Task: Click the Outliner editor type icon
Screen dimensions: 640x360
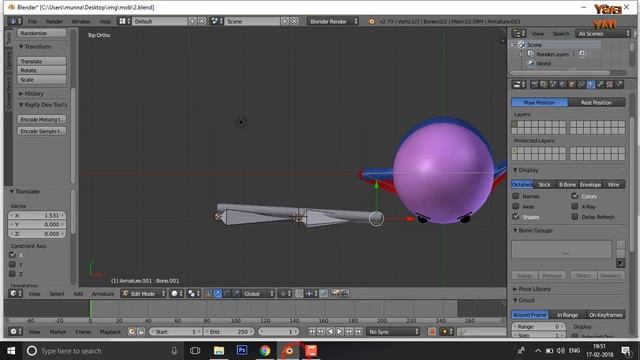Action: click(x=519, y=33)
